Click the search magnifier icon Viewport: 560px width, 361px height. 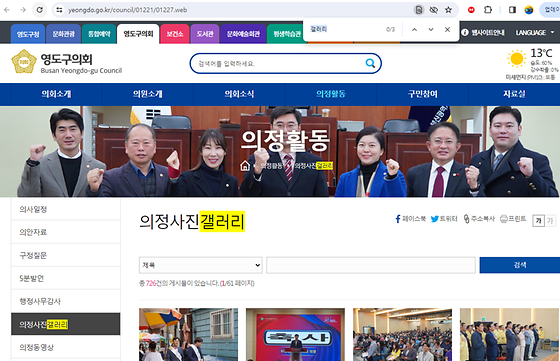click(x=370, y=64)
